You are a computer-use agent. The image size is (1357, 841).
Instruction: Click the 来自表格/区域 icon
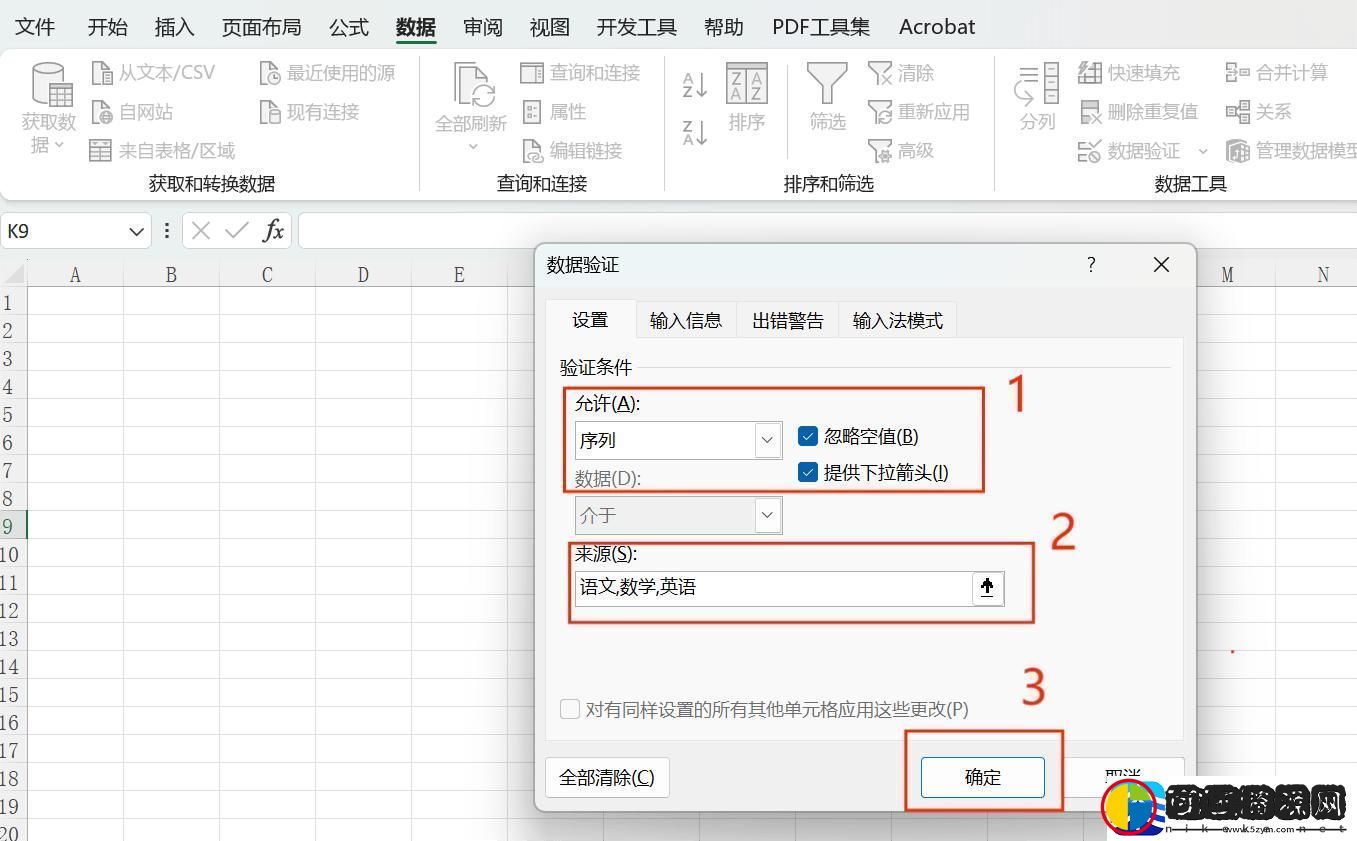[100, 151]
